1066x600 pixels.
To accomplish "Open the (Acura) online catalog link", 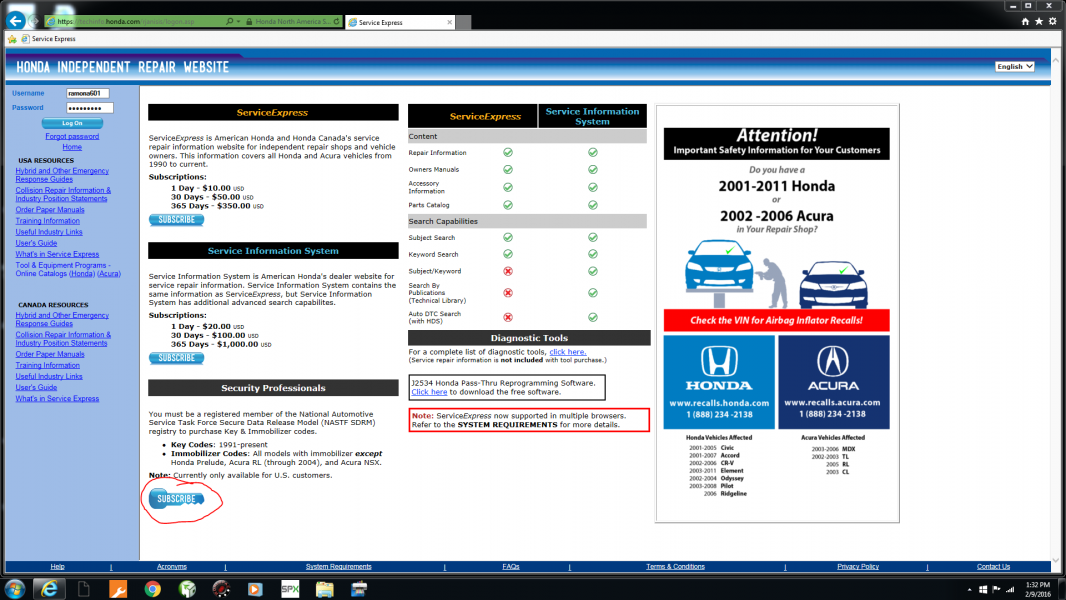I will tap(109, 274).
